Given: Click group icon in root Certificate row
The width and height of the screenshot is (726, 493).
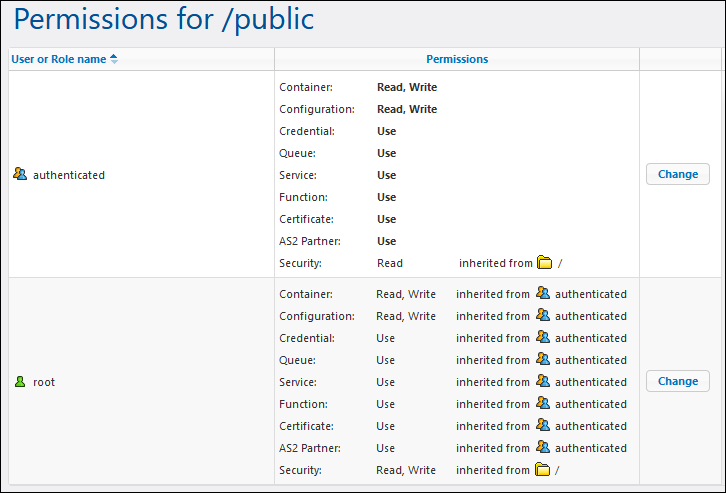Looking at the screenshot, I should [543, 426].
